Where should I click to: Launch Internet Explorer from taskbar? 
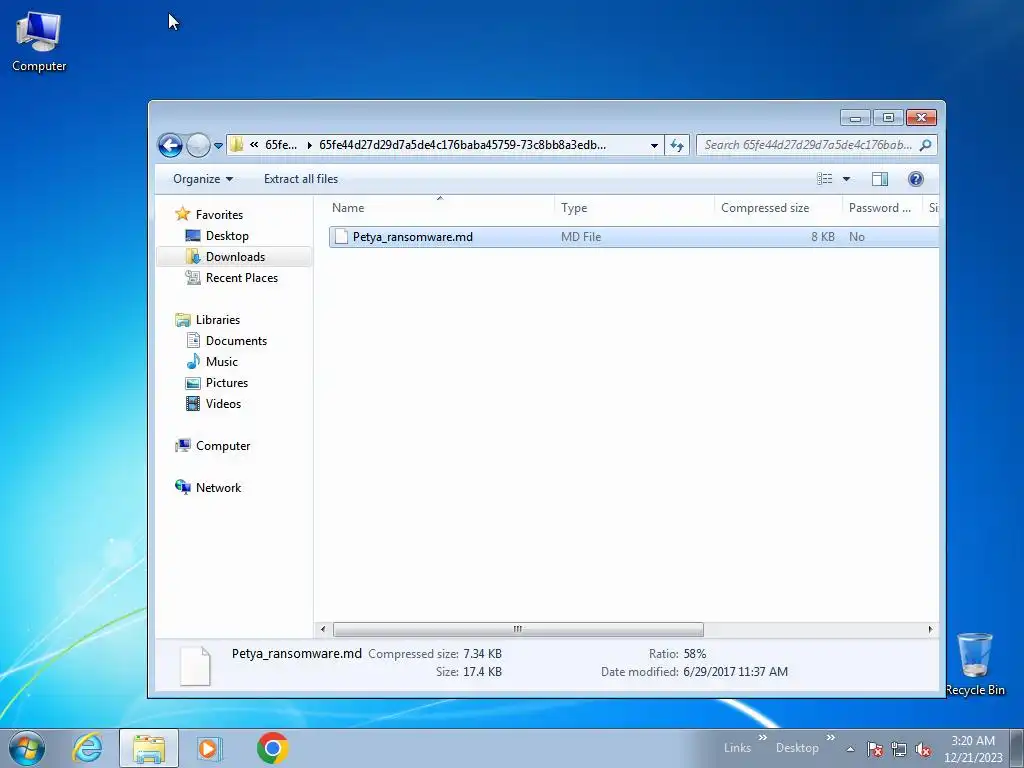(88, 748)
